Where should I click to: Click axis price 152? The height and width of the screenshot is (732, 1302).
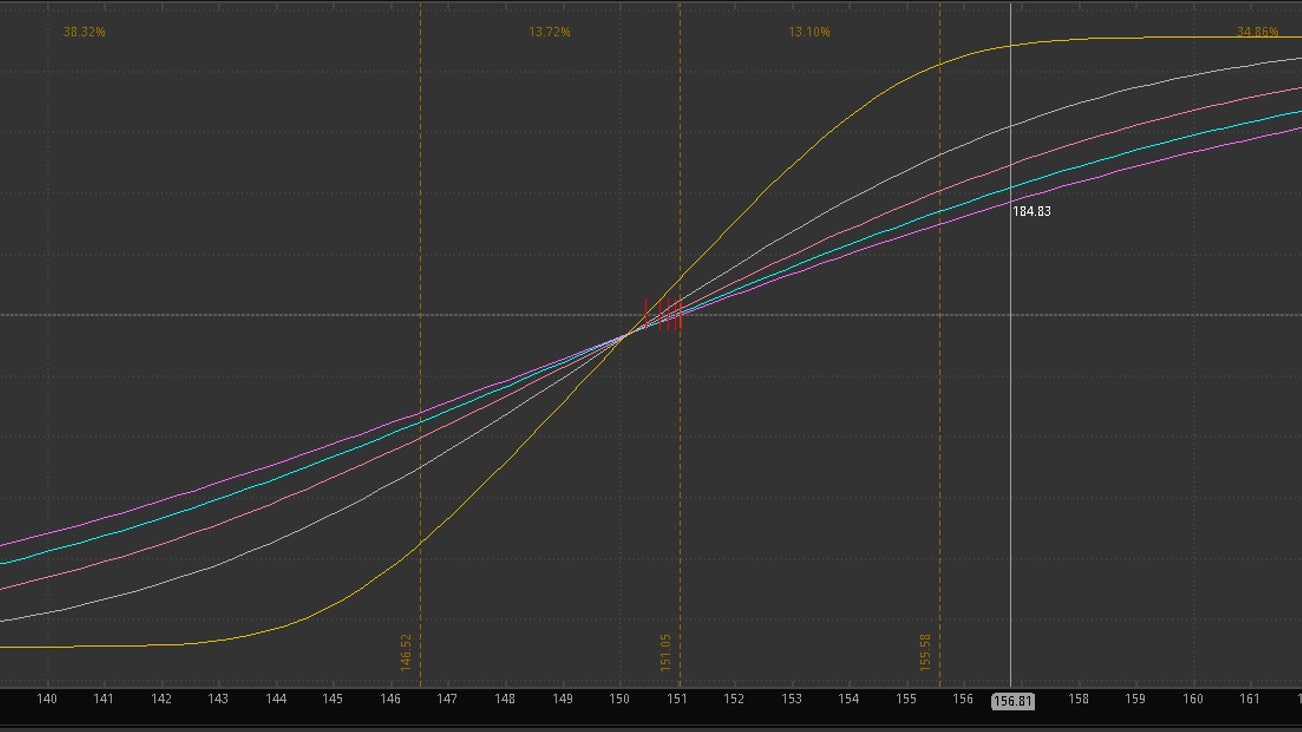coord(734,699)
